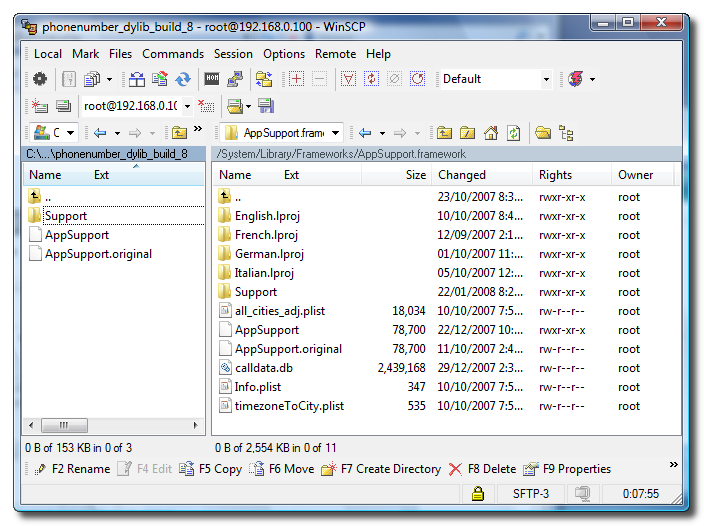Go to local parent directory icon
704x526 pixels.
(180, 133)
